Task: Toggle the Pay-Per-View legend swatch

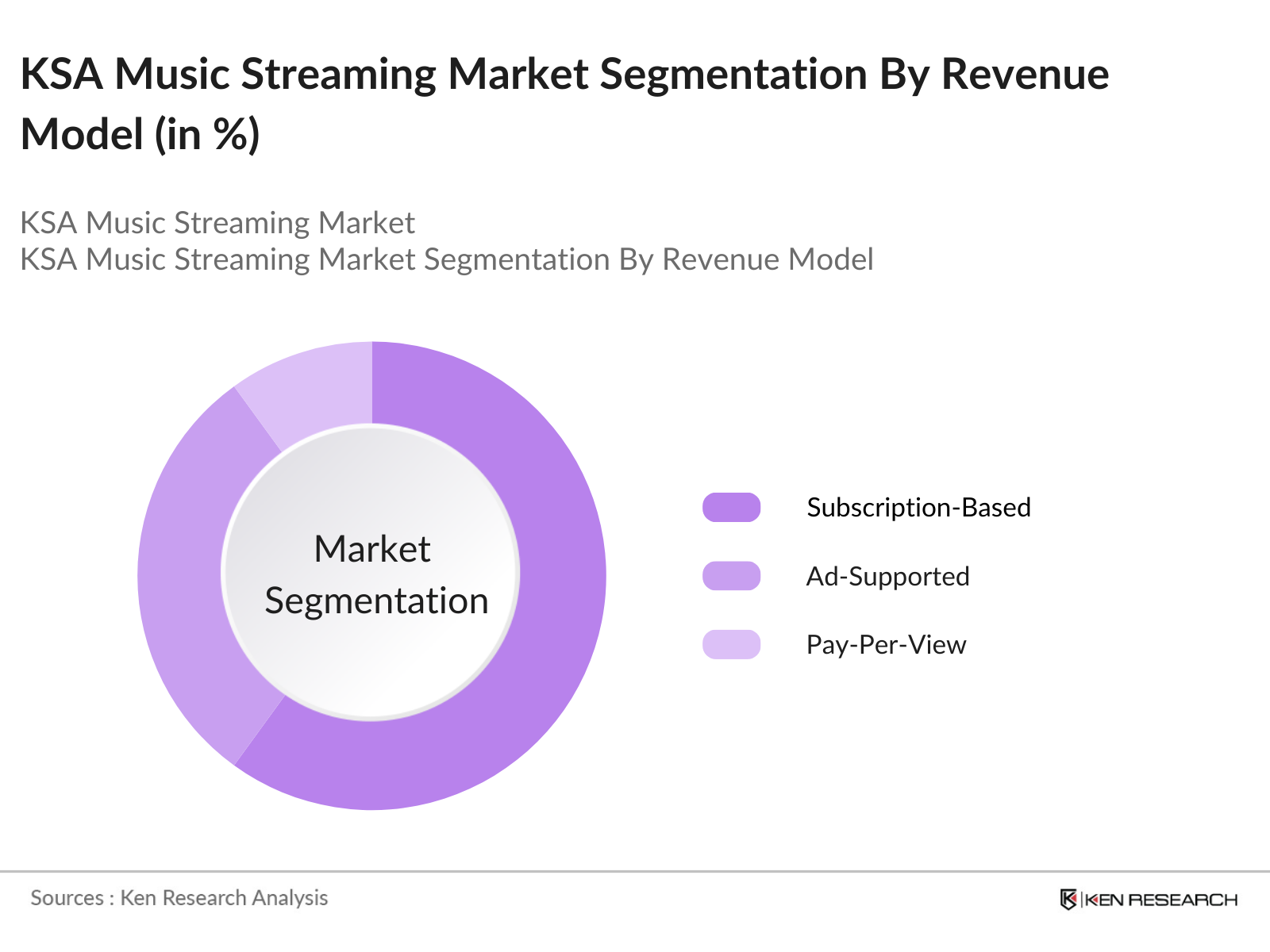Action: point(731,644)
